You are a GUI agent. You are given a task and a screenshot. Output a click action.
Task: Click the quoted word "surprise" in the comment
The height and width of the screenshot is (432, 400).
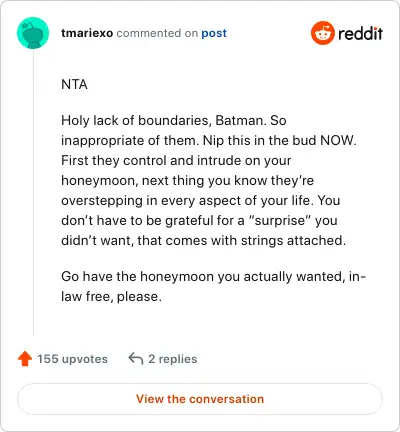(x=280, y=220)
